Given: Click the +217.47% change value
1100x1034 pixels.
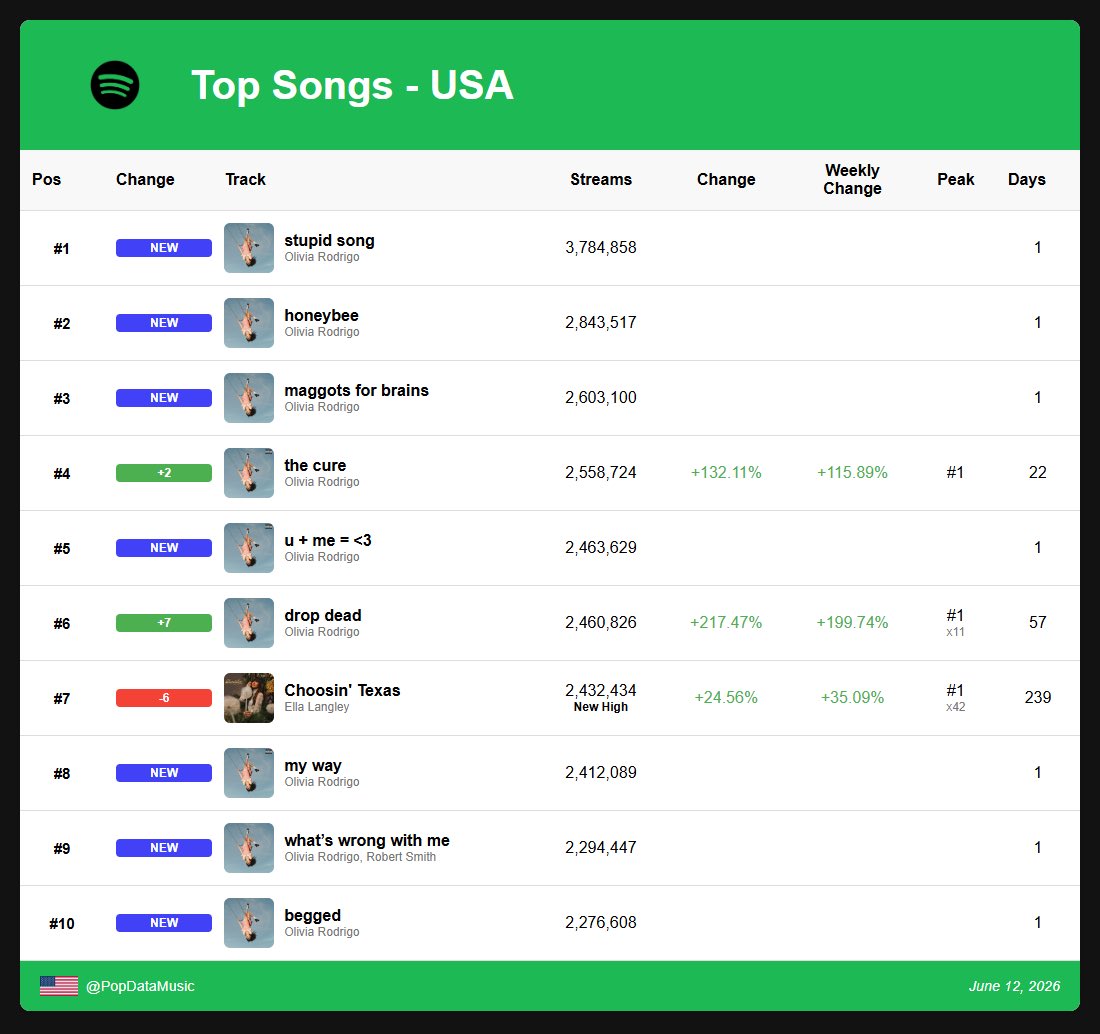Looking at the screenshot, I should (726, 623).
